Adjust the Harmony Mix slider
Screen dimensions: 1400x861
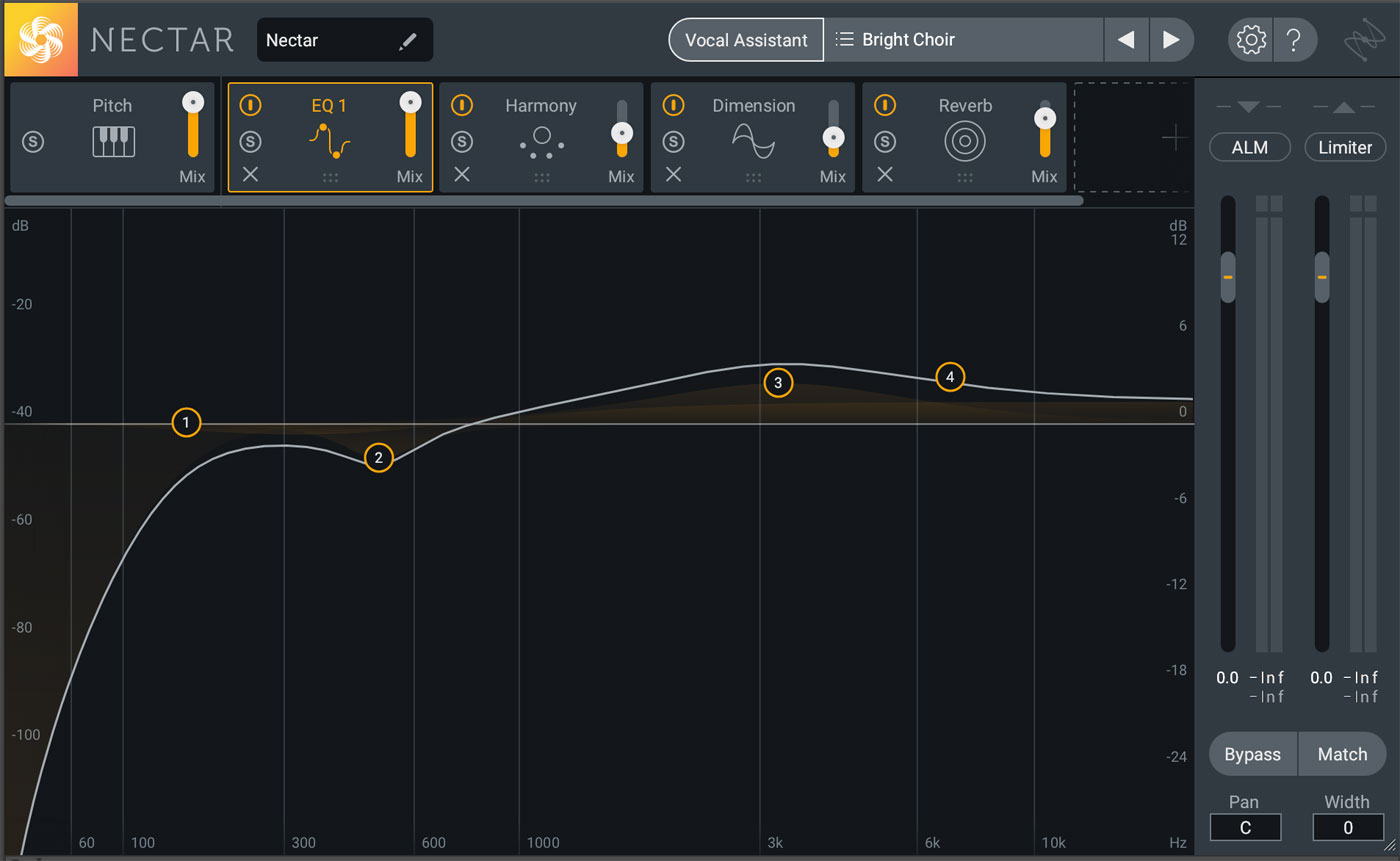tap(622, 132)
